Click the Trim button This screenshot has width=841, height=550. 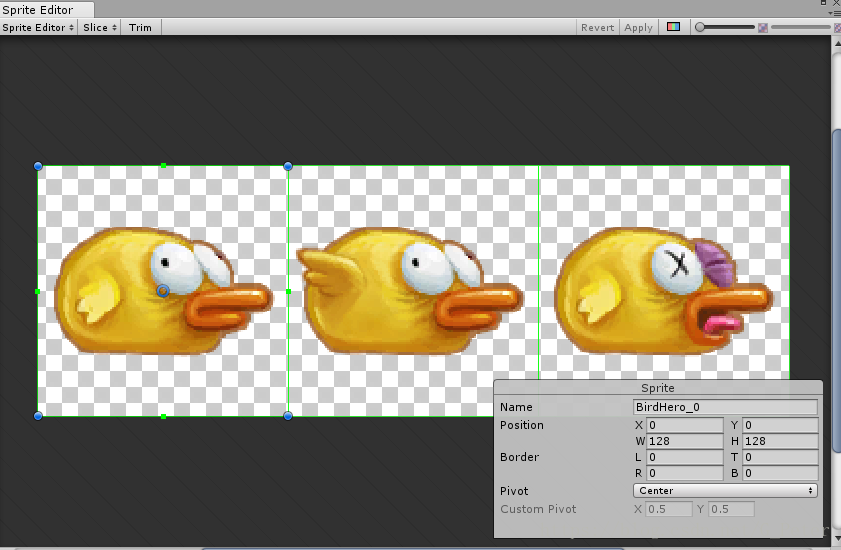(x=141, y=27)
